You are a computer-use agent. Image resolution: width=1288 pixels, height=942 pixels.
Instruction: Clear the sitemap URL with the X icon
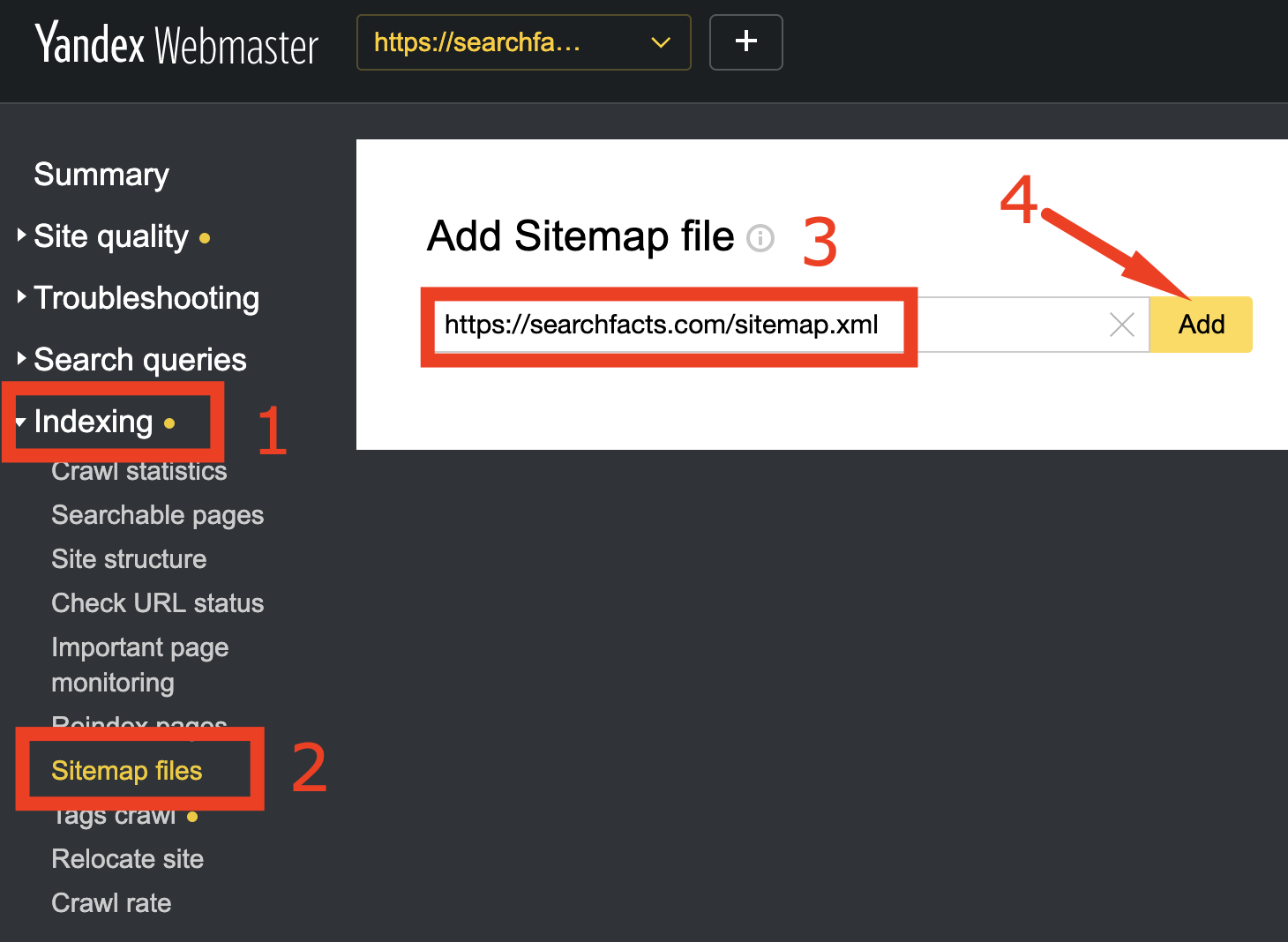(x=1120, y=325)
